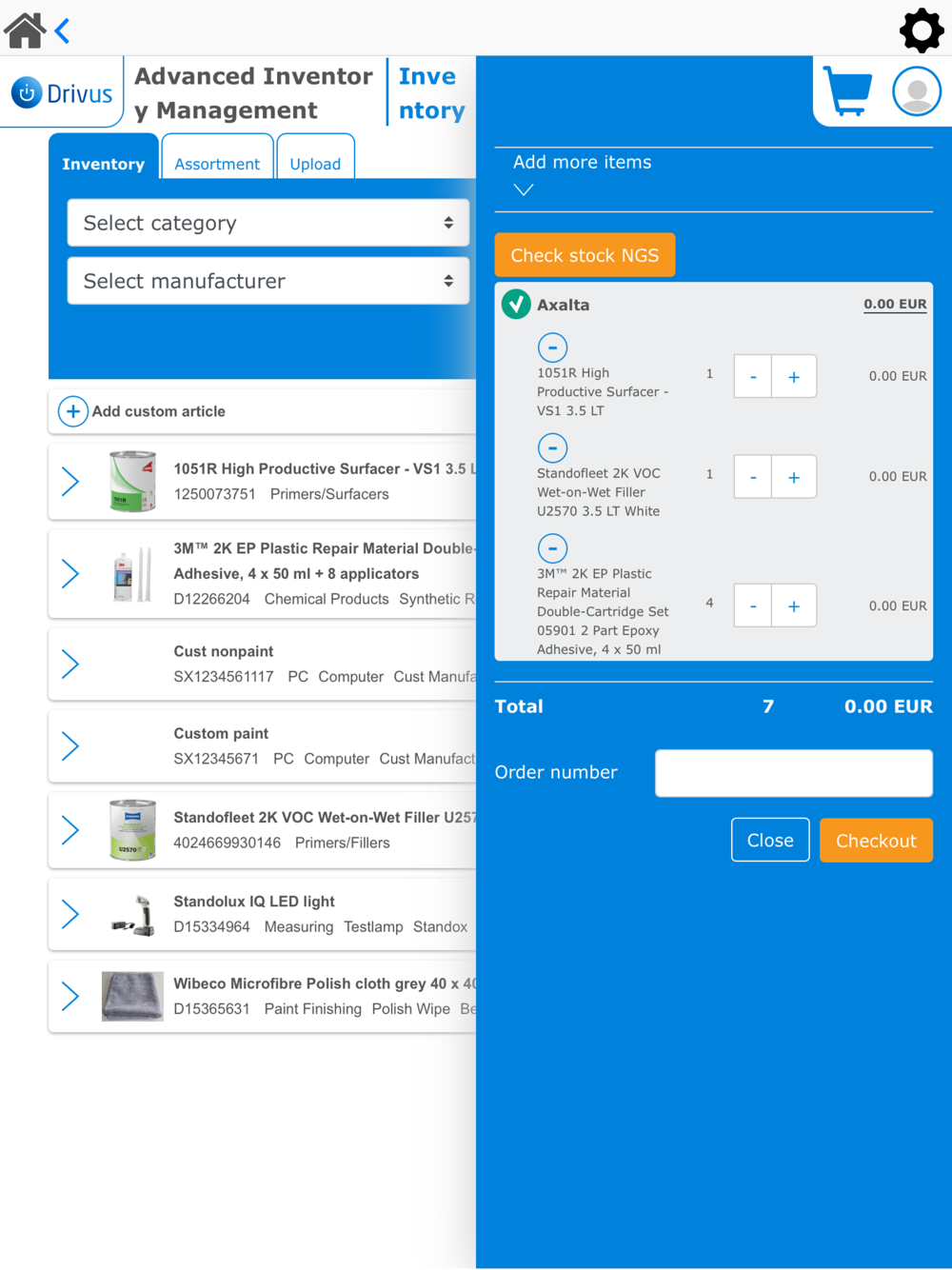Open the Standolux LED light thumbnail
This screenshot has width=952, height=1270.
132,916
